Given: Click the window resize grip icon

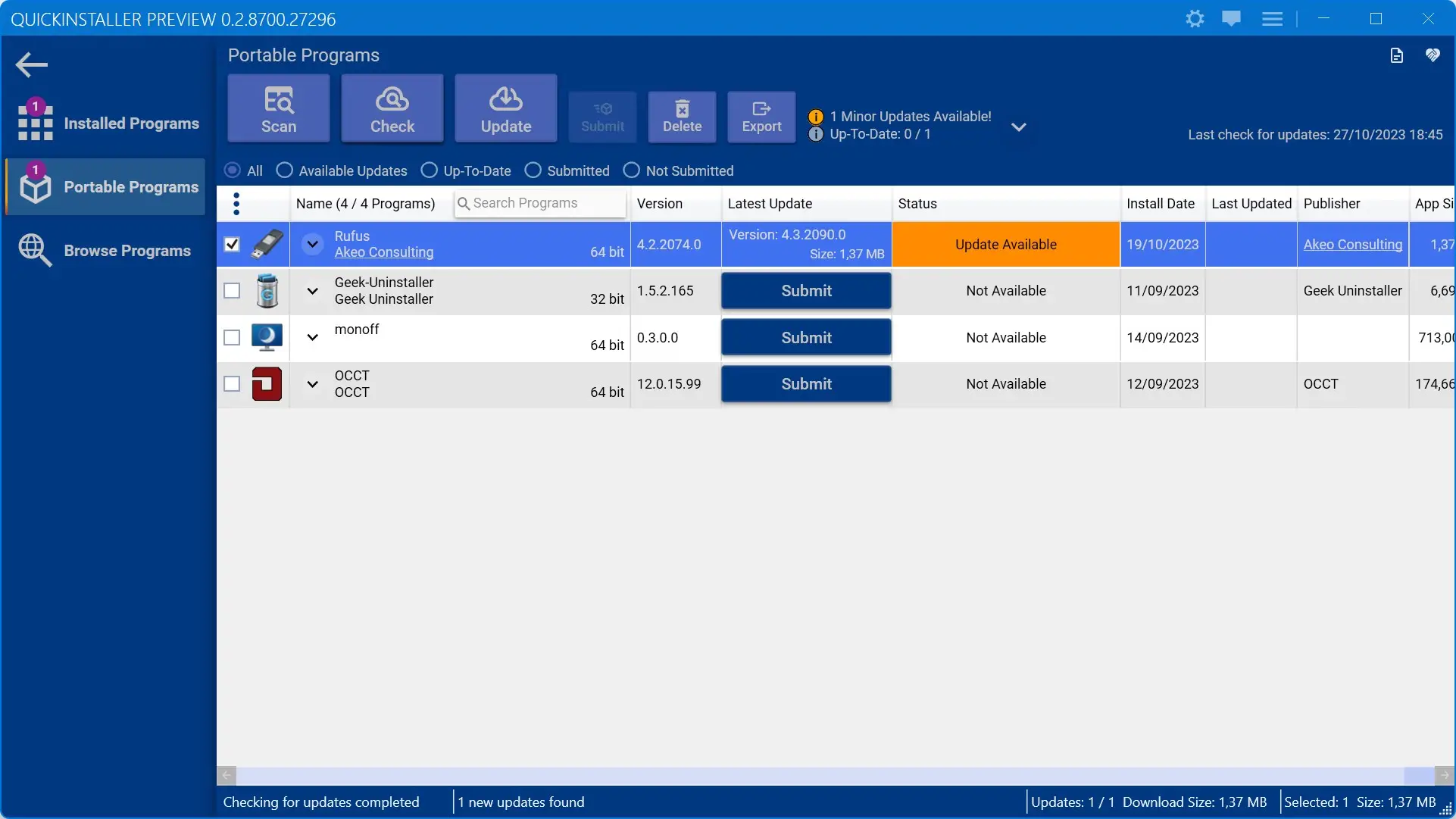Looking at the screenshot, I should (x=1445, y=808).
